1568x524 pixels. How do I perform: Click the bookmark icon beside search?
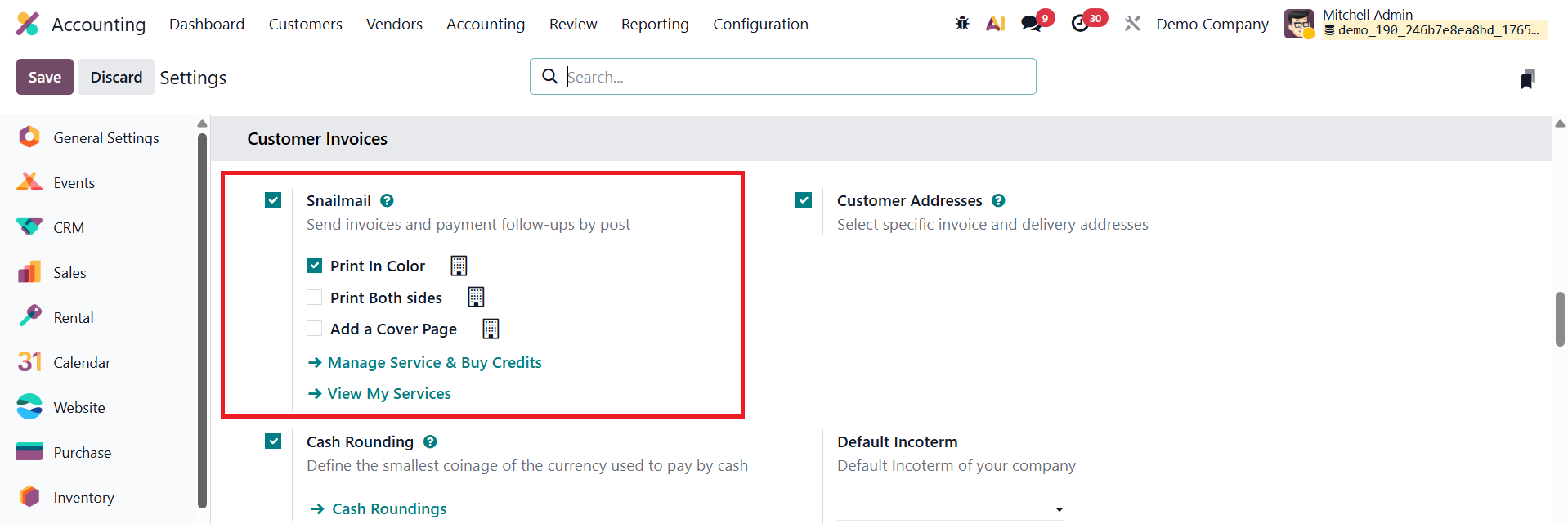point(1527,78)
